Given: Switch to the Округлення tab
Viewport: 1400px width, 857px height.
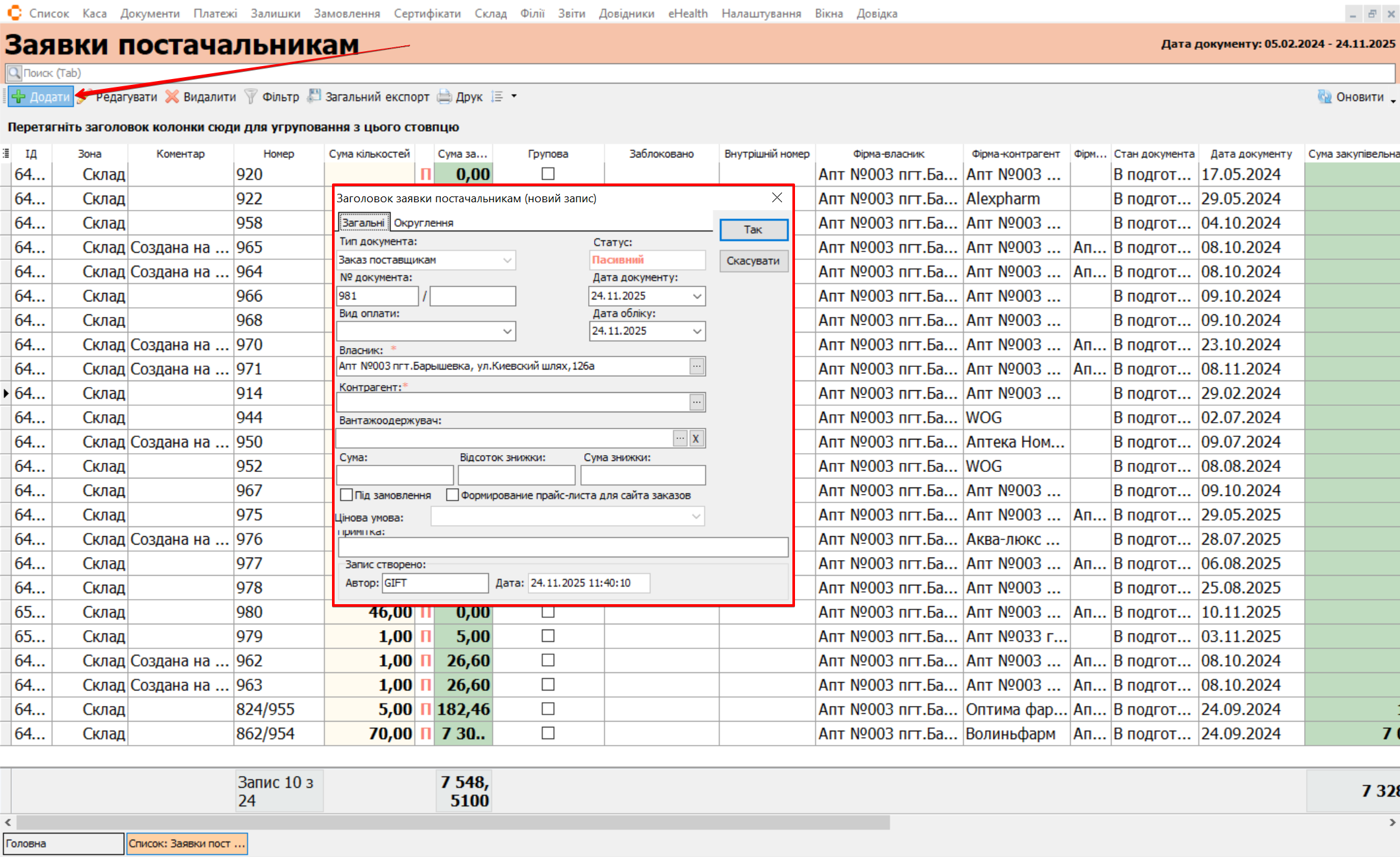Looking at the screenshot, I should point(423,223).
